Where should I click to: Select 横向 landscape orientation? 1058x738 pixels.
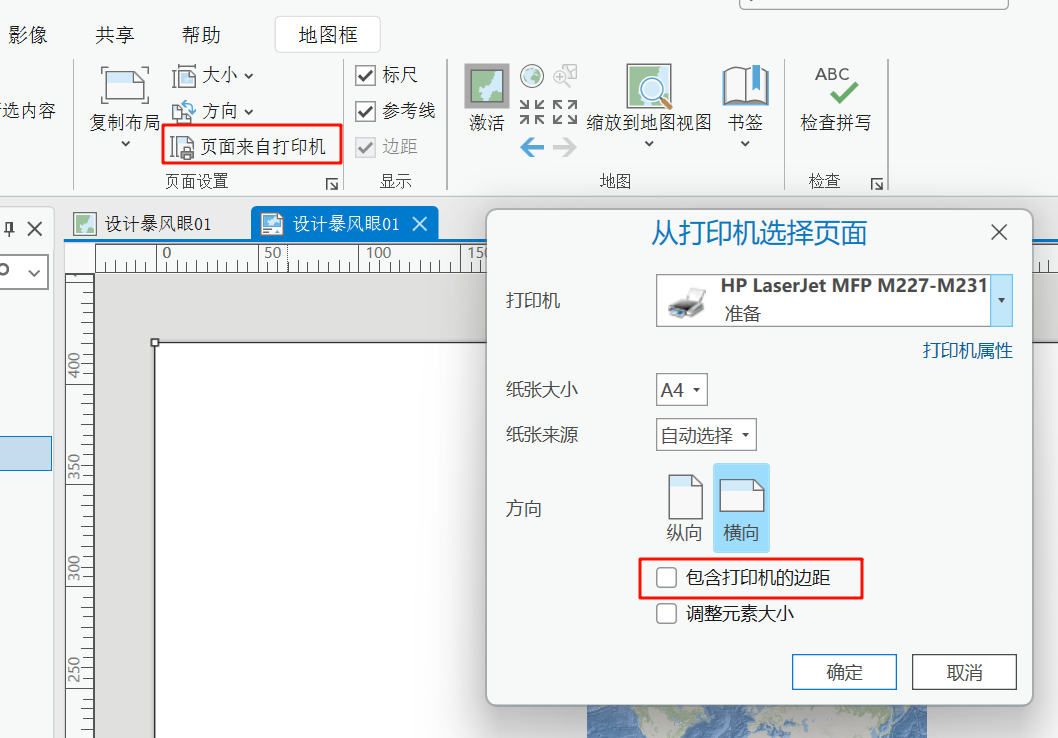point(741,508)
